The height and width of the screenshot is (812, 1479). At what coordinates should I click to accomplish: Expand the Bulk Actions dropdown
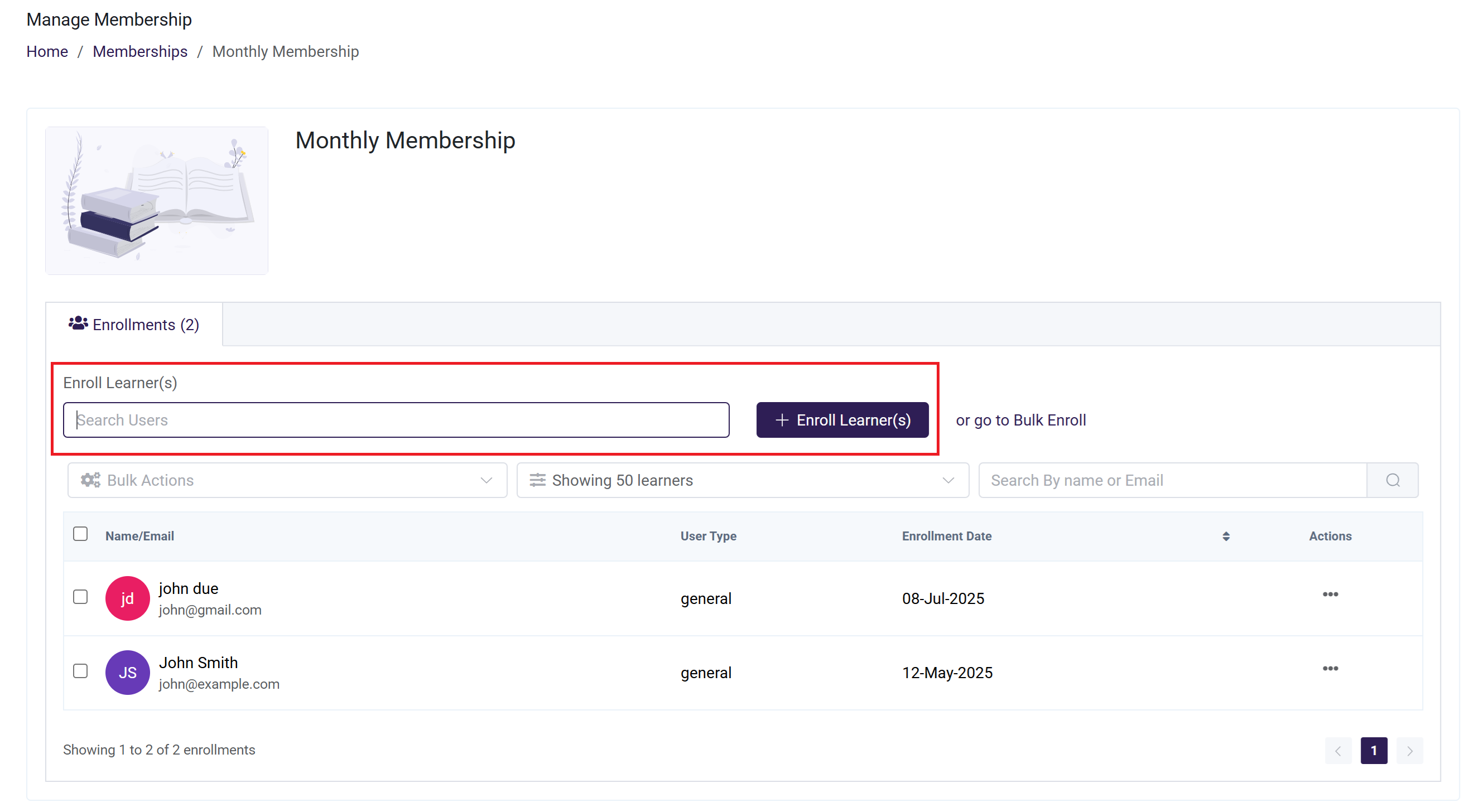287,480
